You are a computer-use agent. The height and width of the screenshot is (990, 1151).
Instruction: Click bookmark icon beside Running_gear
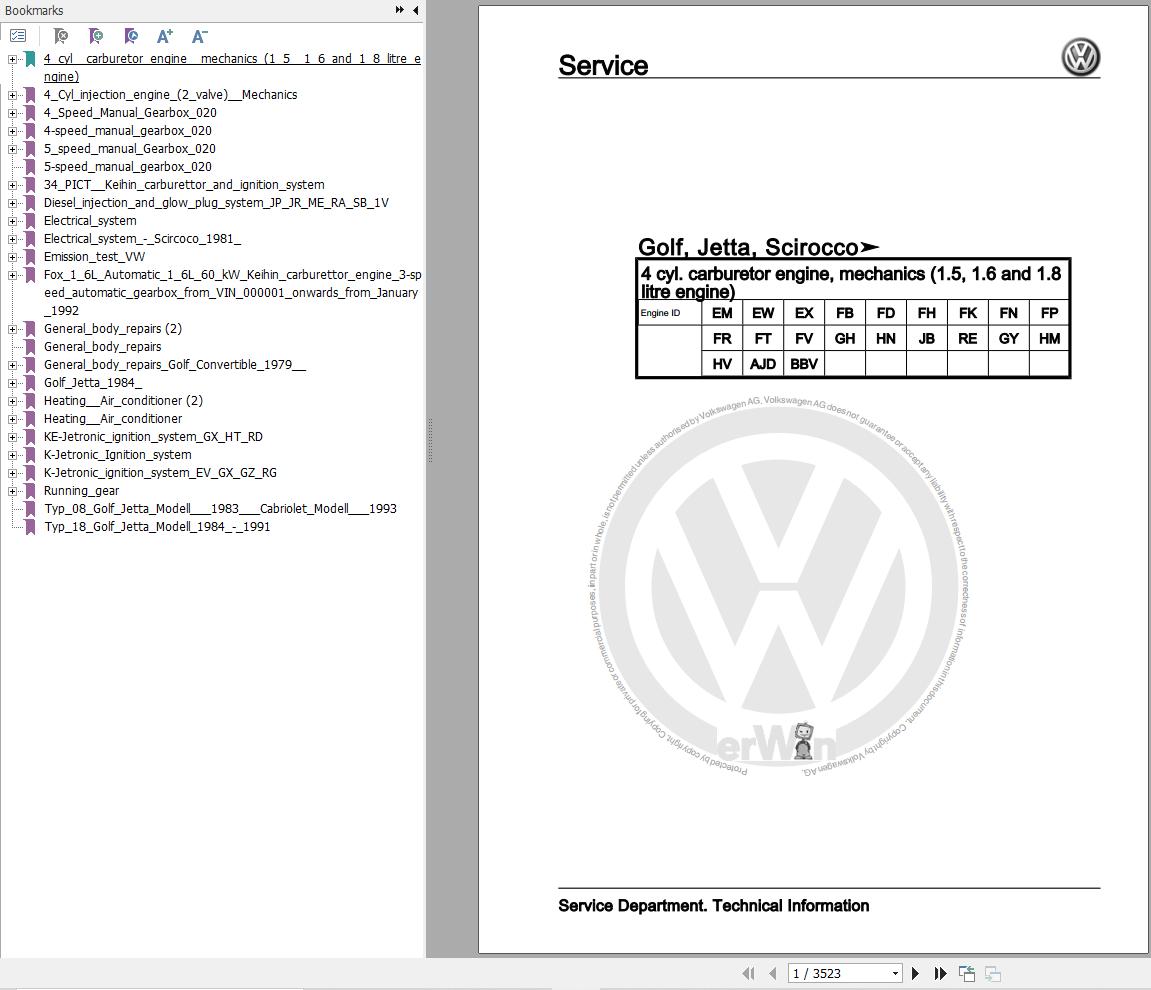coord(30,491)
